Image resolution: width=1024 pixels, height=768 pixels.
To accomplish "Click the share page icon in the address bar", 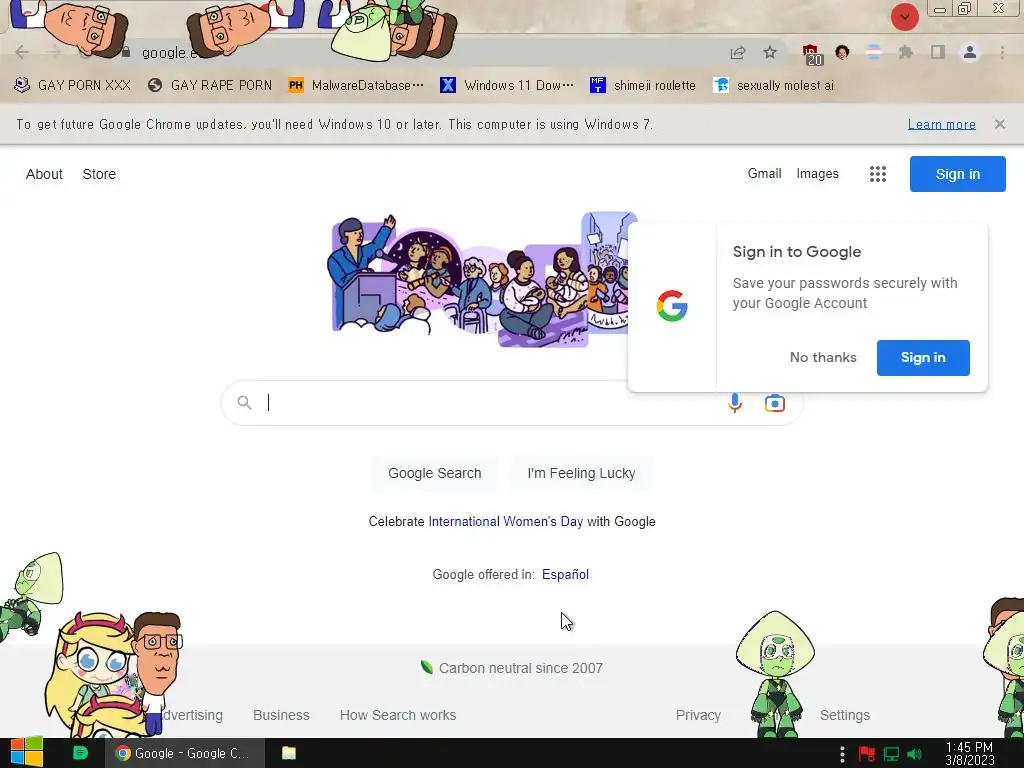I will coord(738,53).
